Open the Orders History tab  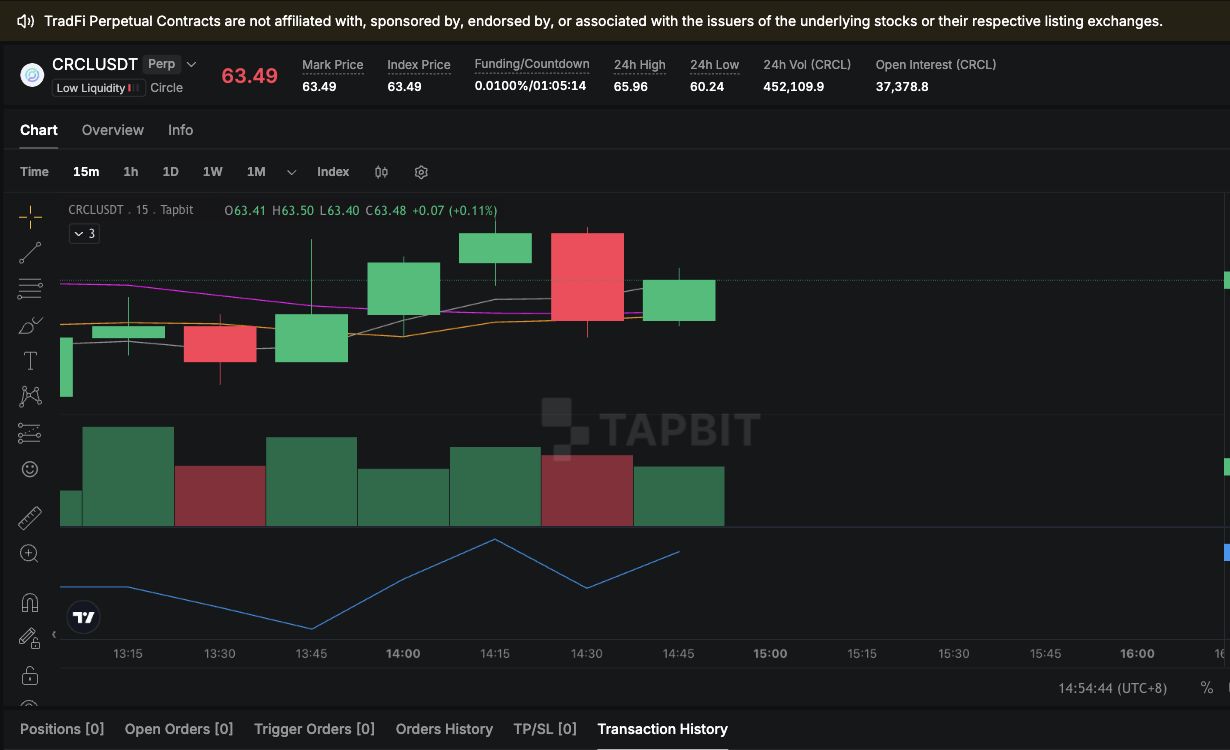(444, 729)
